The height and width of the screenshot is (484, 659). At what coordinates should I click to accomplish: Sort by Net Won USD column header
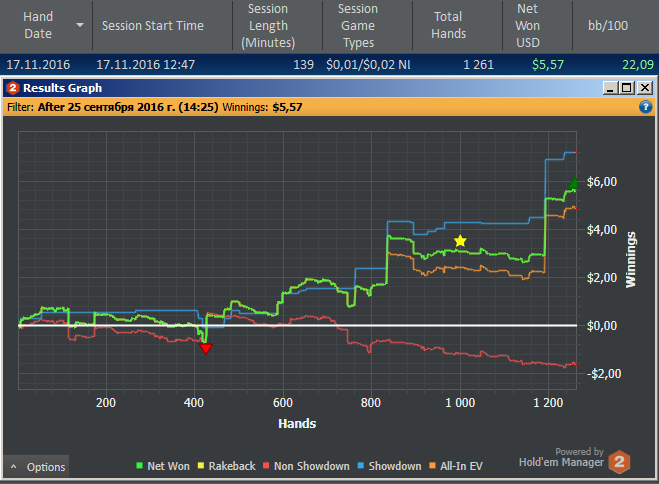(537, 26)
